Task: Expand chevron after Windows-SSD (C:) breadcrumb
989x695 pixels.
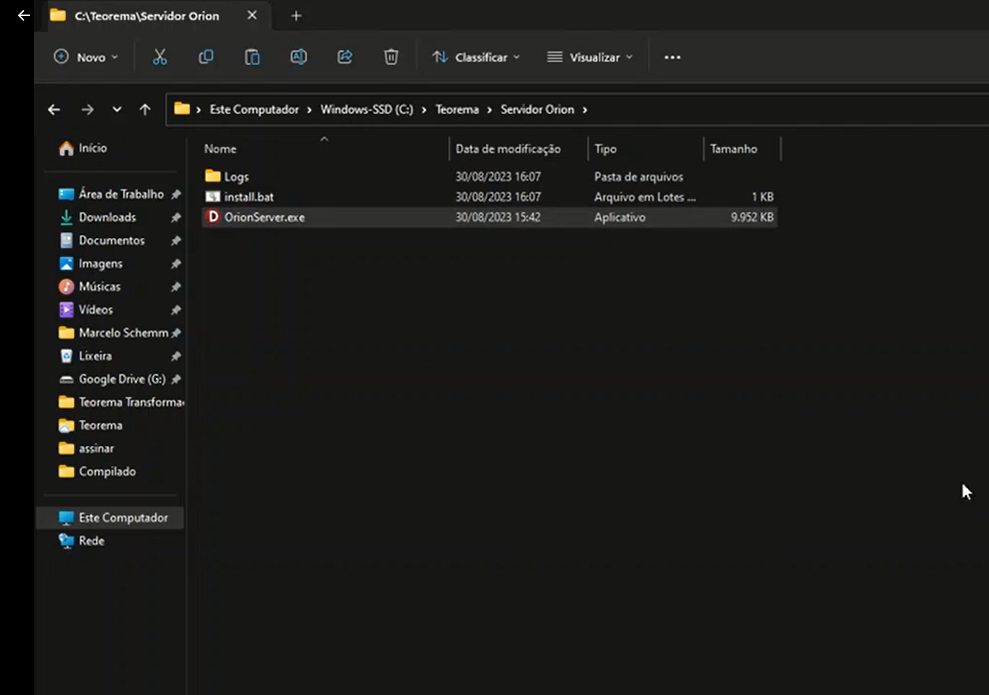Action: click(424, 110)
